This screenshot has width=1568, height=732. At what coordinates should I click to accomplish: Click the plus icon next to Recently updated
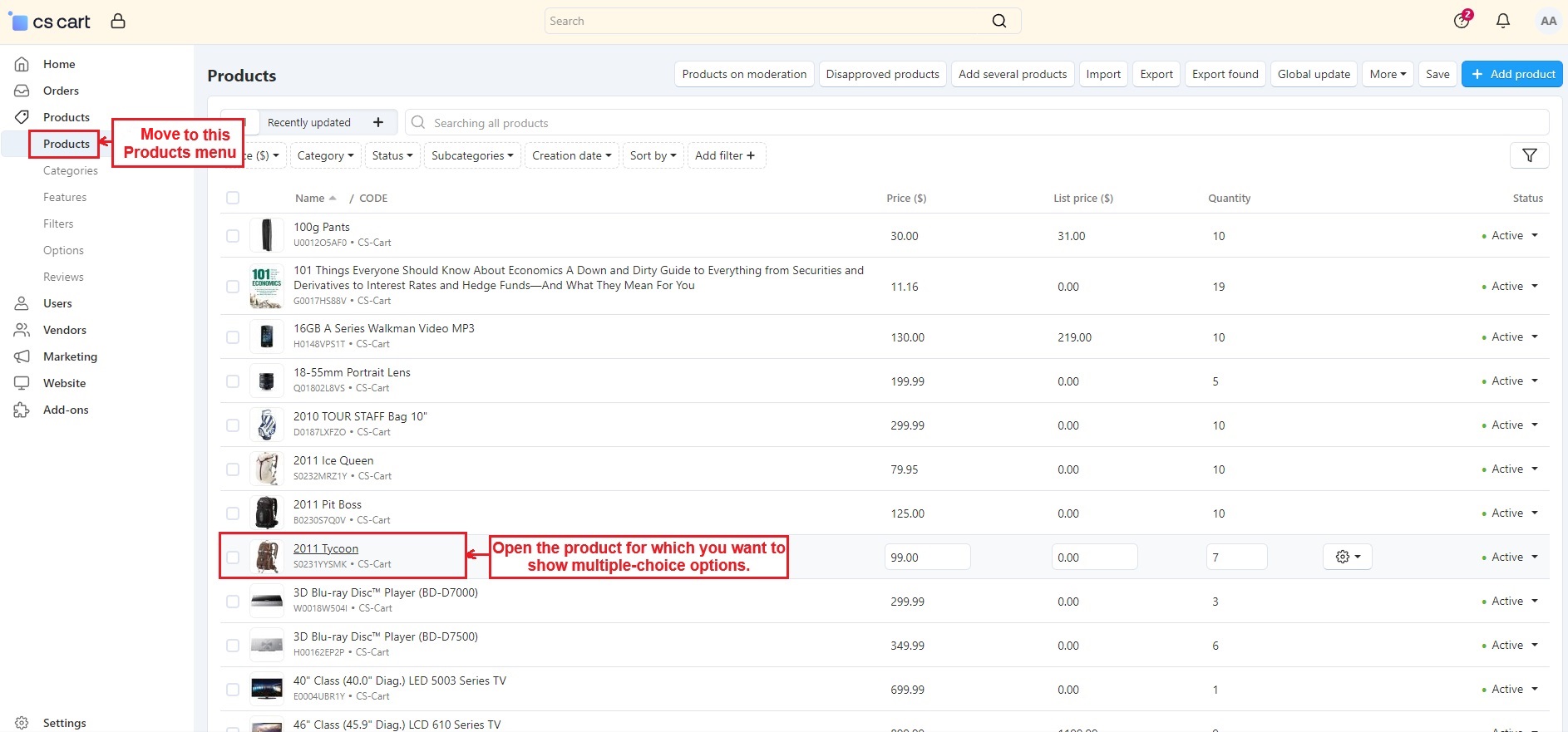pos(378,122)
